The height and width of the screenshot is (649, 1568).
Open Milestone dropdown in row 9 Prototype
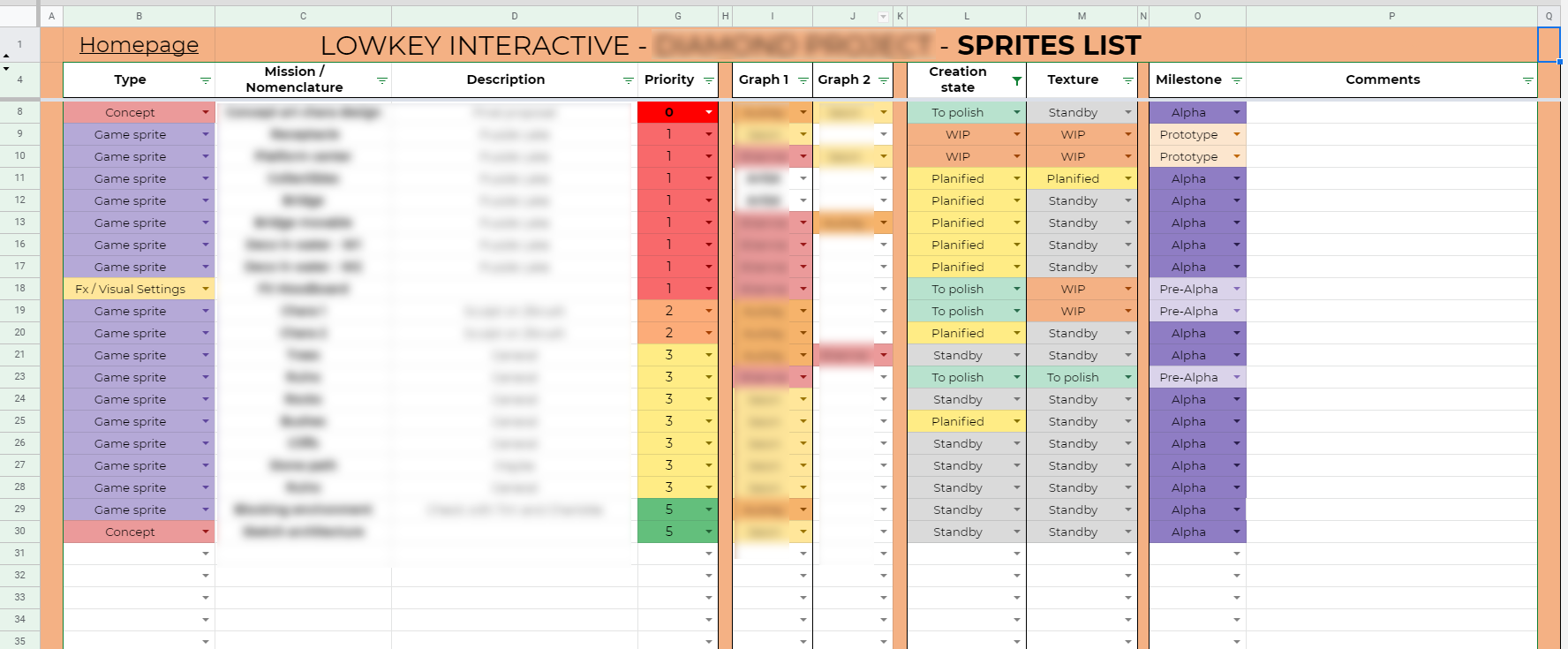click(1237, 134)
